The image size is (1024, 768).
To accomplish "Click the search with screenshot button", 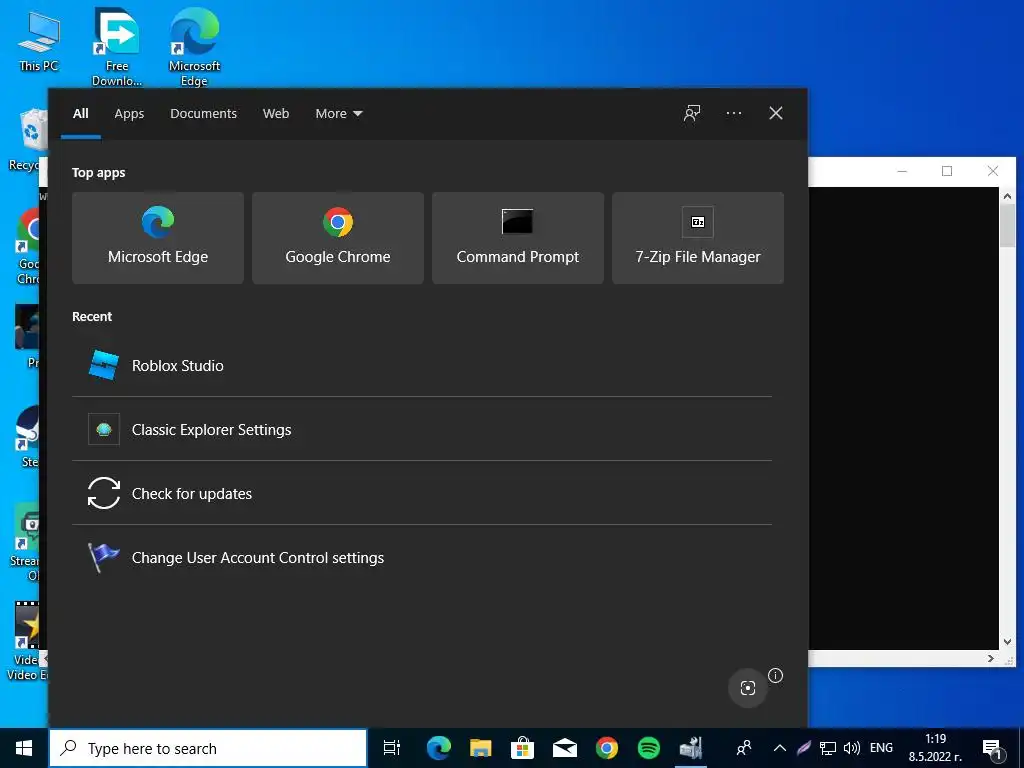I will [748, 688].
